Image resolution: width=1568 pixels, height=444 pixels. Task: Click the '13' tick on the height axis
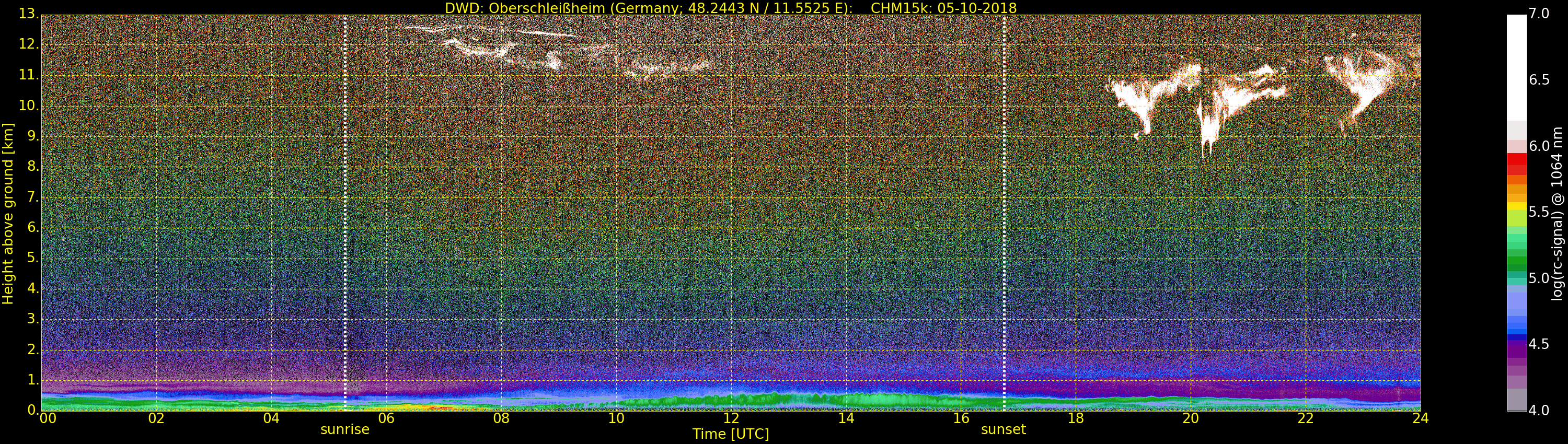coord(28,14)
